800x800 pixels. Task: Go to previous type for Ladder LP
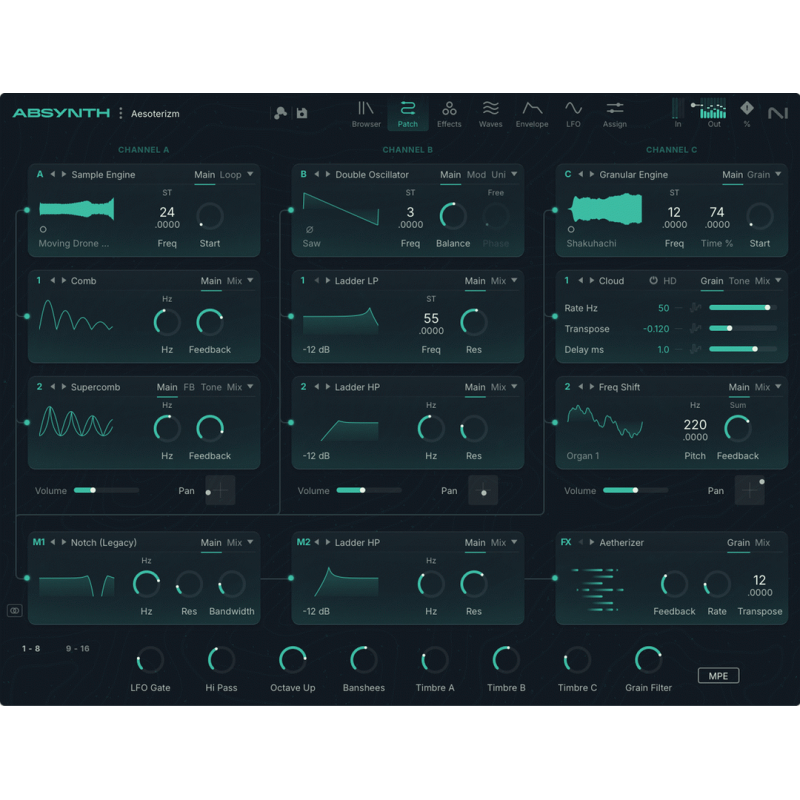(x=316, y=281)
